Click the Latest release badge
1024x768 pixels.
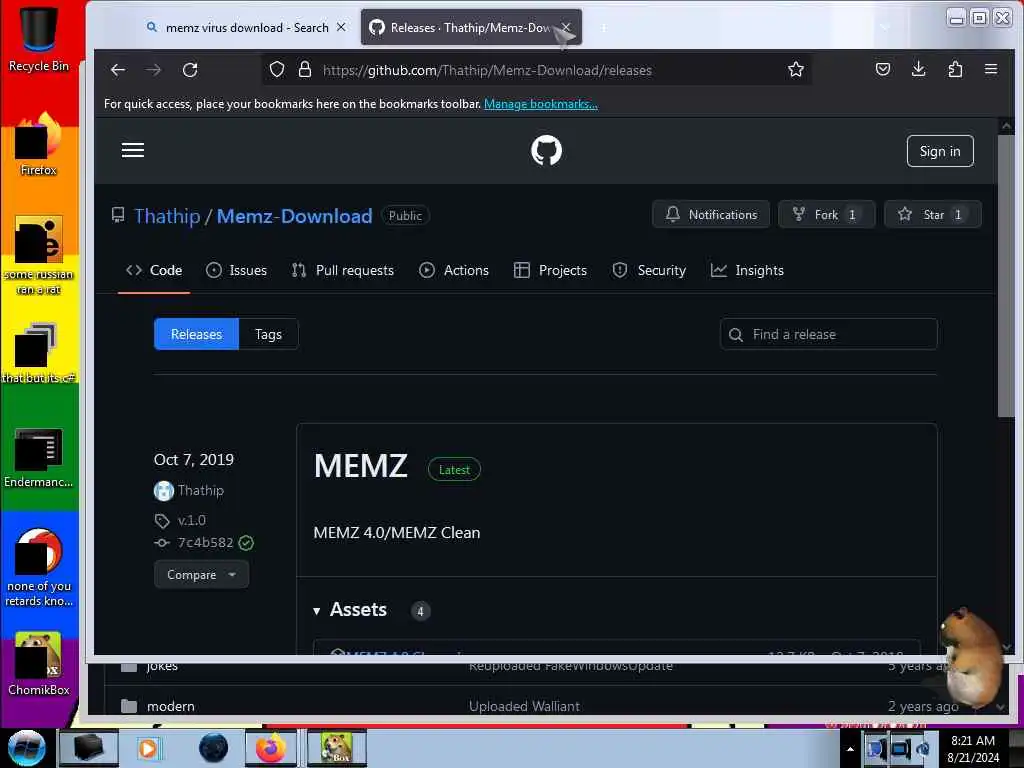click(x=455, y=470)
